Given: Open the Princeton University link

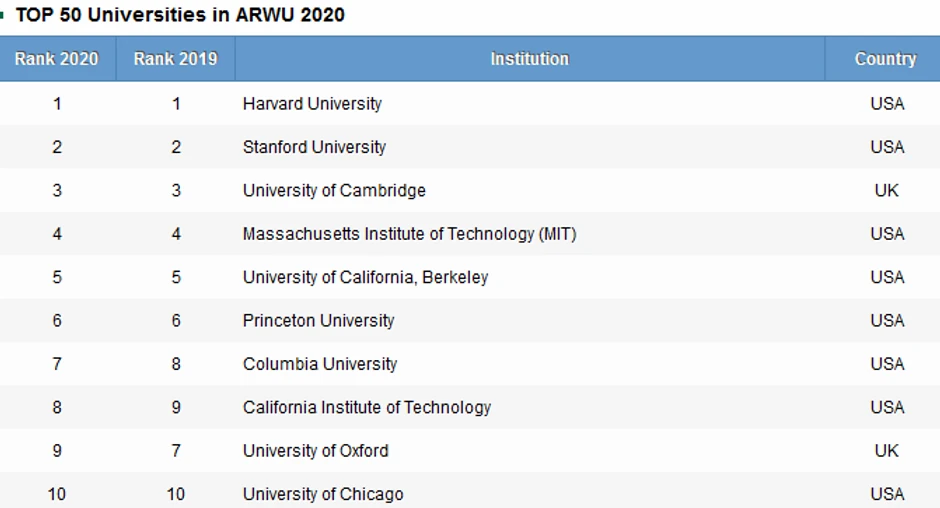Looking at the screenshot, I should [318, 321].
